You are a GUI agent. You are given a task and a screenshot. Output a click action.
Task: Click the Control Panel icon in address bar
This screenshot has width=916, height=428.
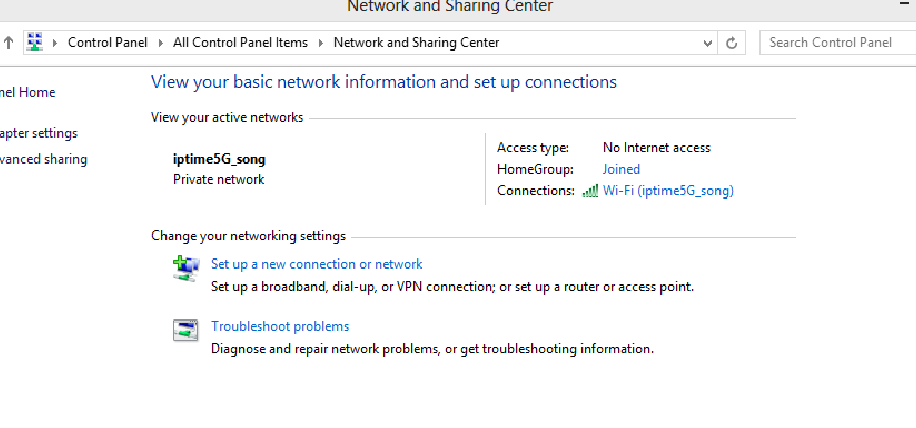(x=35, y=43)
